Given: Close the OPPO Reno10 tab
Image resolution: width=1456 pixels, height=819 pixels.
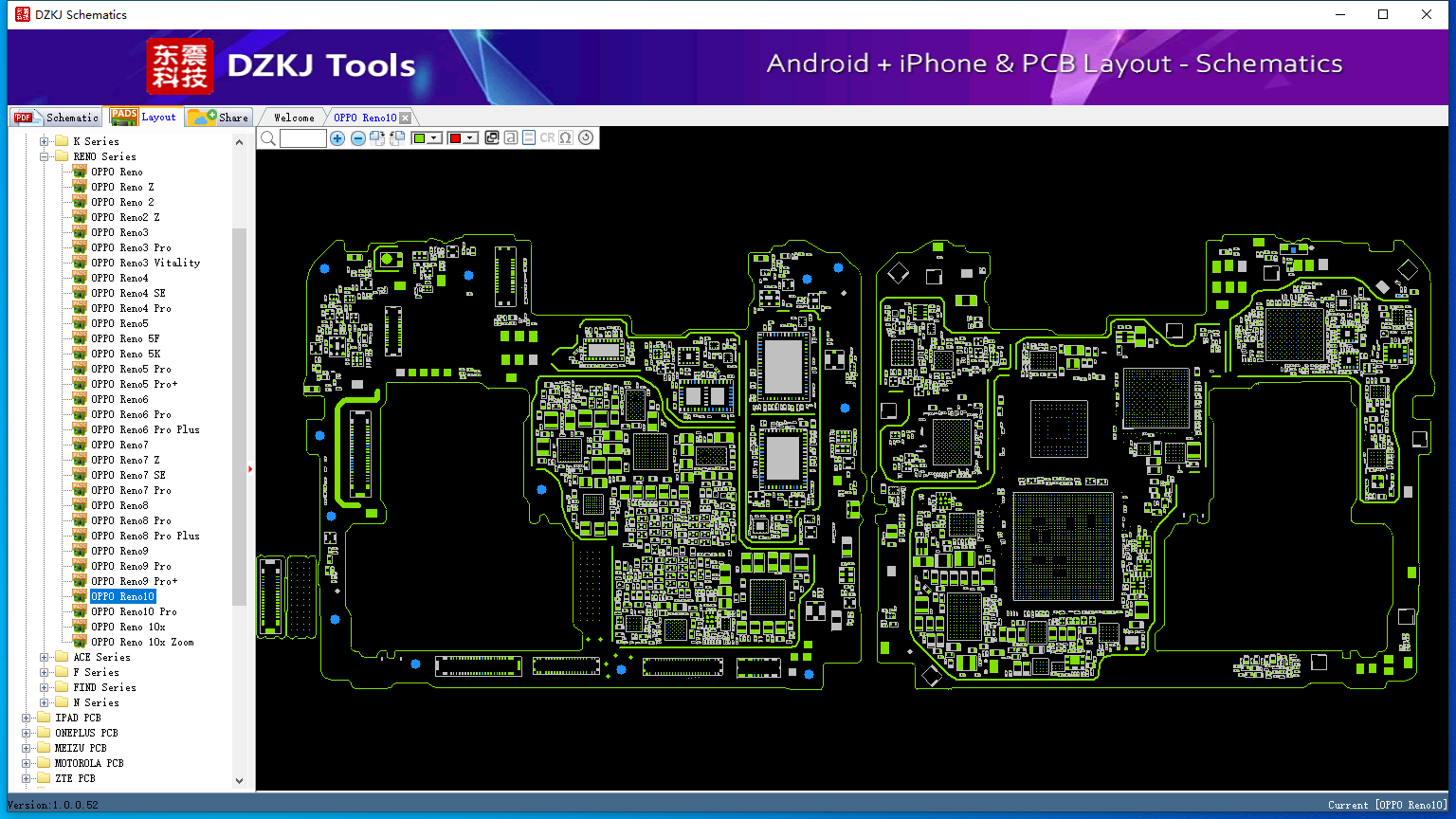Looking at the screenshot, I should tap(405, 118).
